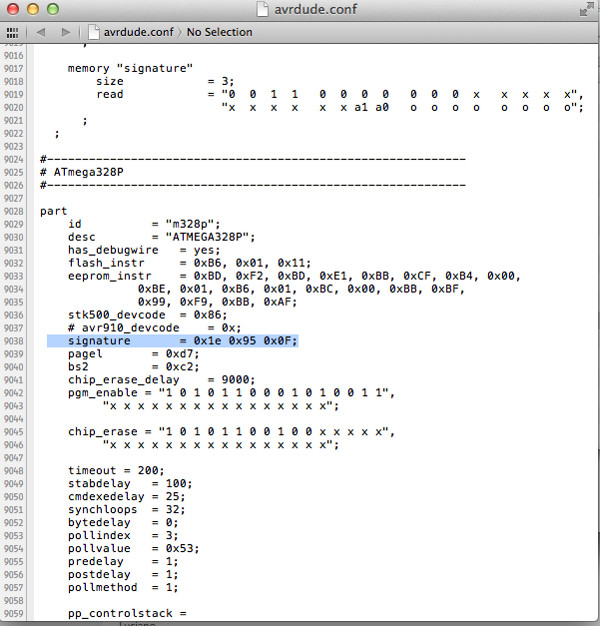The height and width of the screenshot is (626, 600).
Task: Click line number 9028 in the gutter
Action: point(14,211)
